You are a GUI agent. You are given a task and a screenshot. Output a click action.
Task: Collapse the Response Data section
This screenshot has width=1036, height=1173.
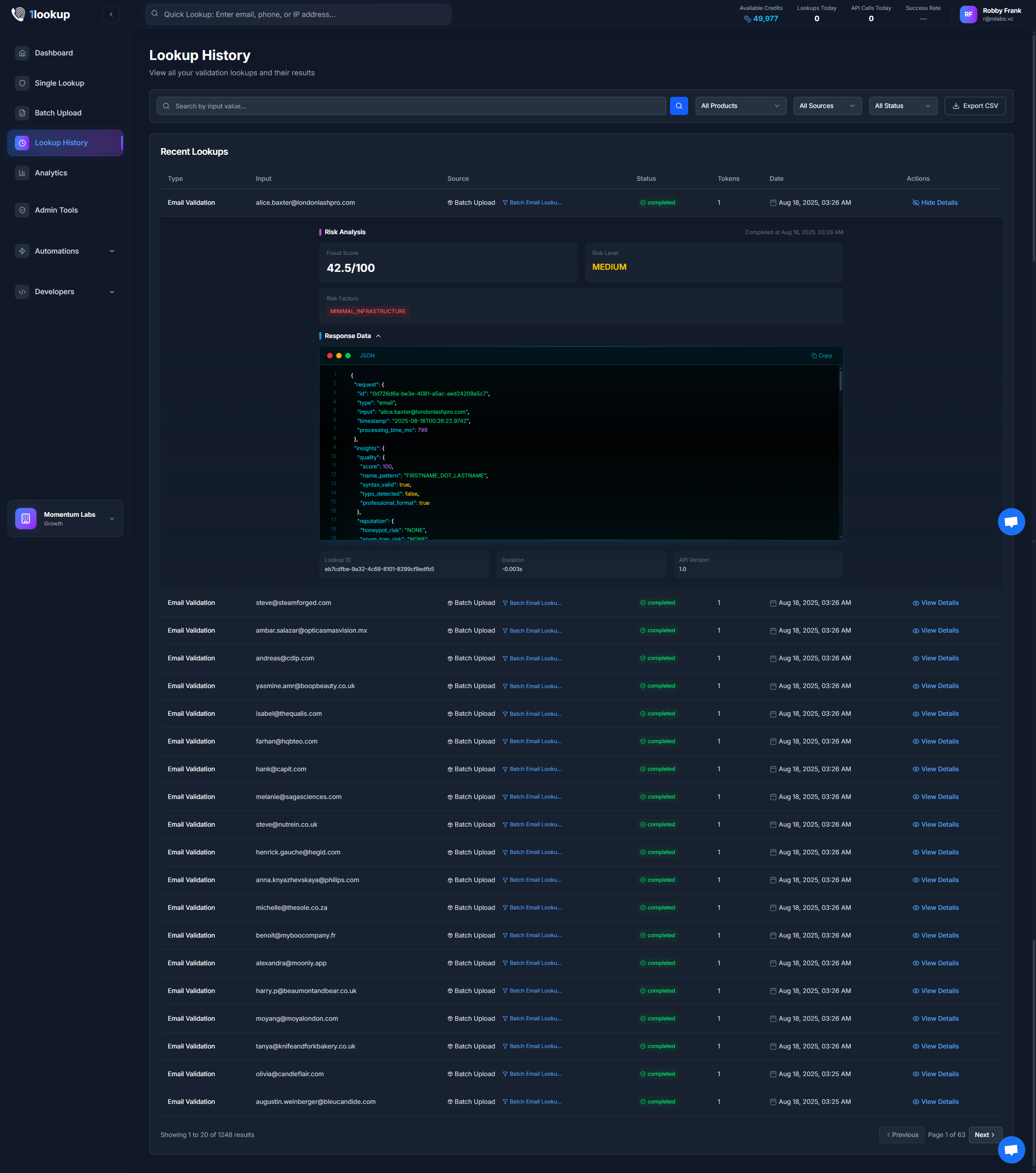pos(378,336)
